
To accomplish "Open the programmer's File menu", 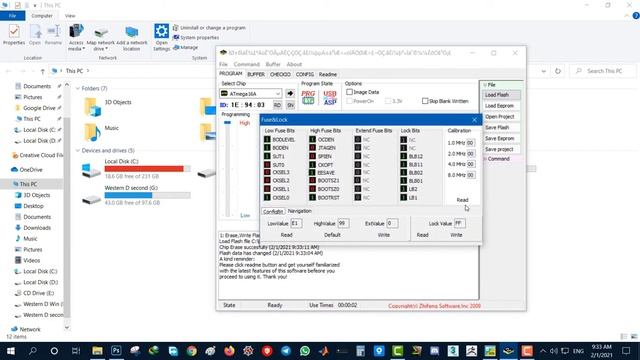I will [x=223, y=64].
